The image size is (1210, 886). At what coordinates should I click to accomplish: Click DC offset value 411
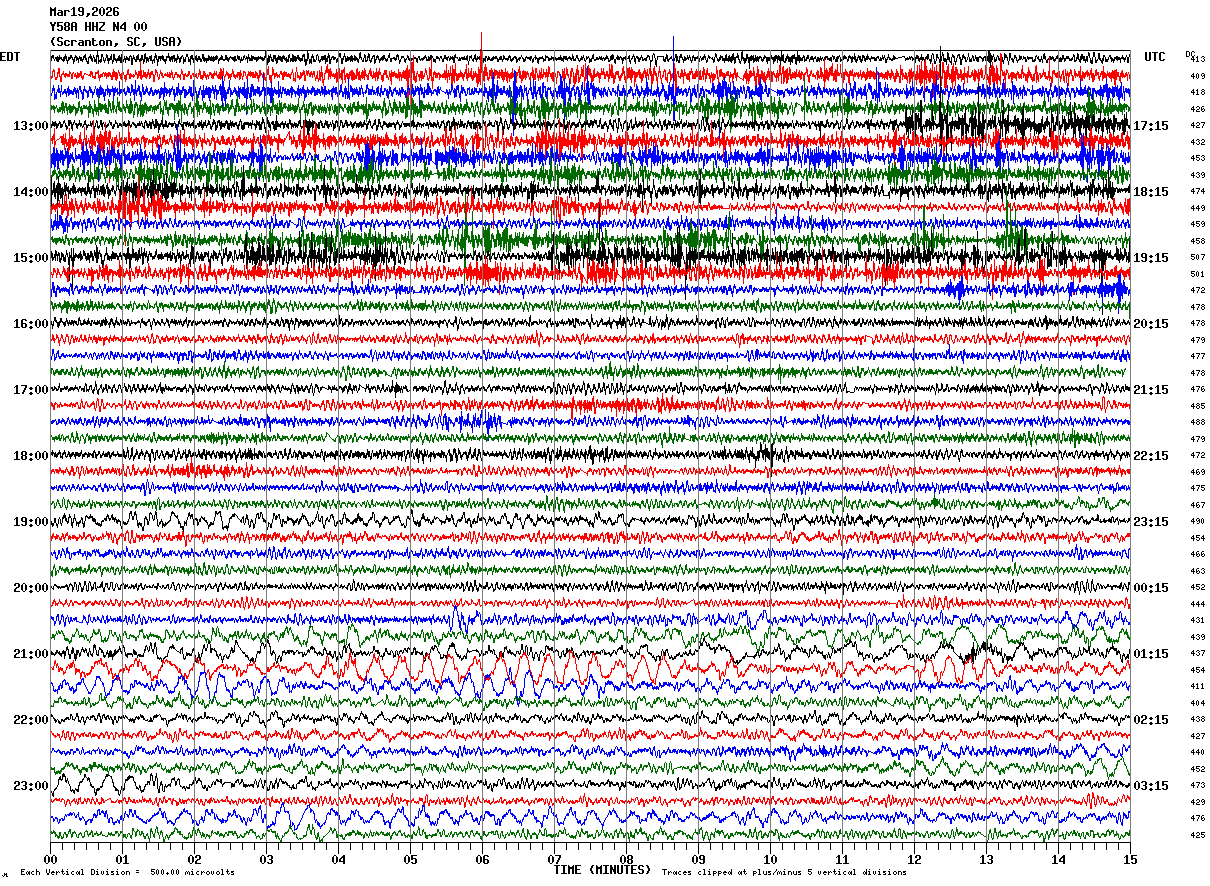click(1197, 686)
